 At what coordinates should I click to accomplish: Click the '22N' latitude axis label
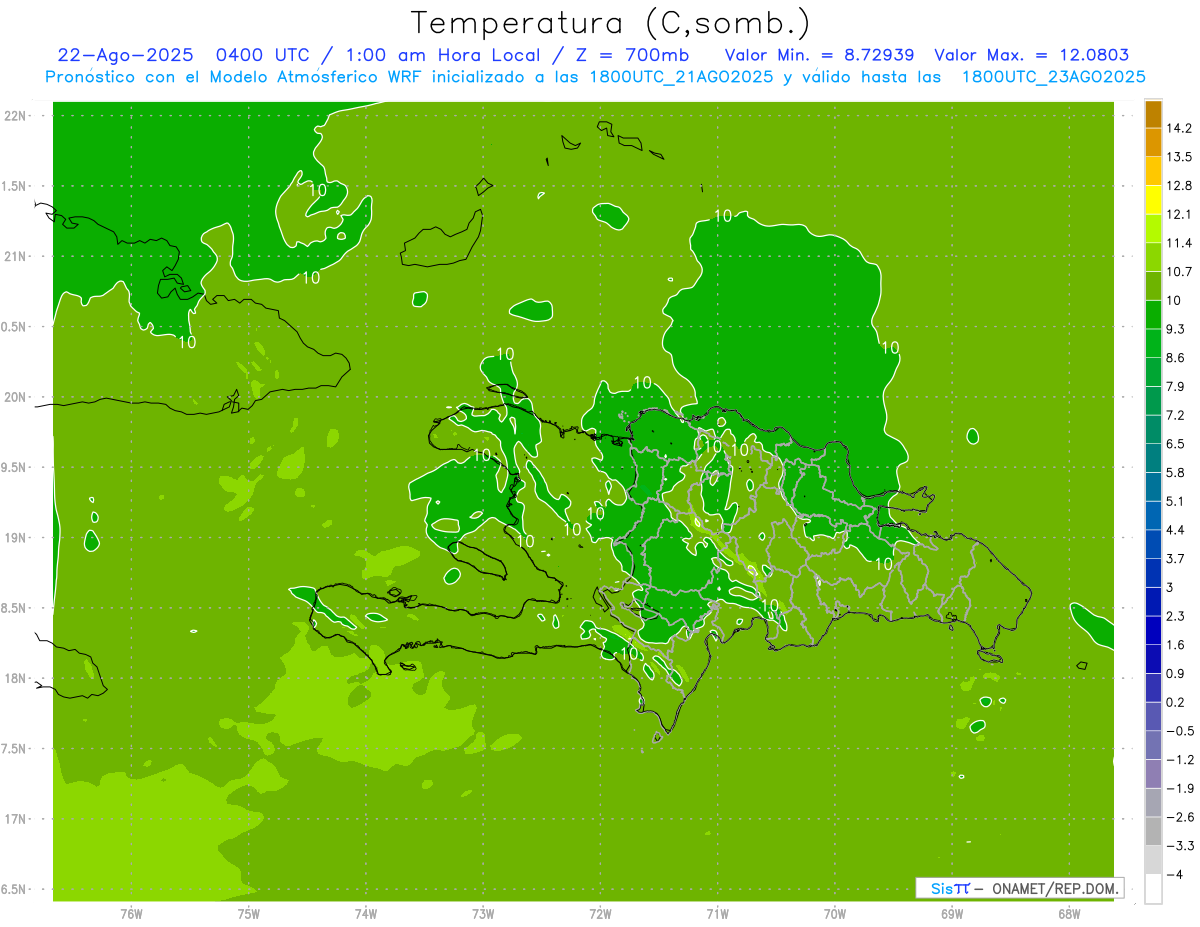point(16,116)
